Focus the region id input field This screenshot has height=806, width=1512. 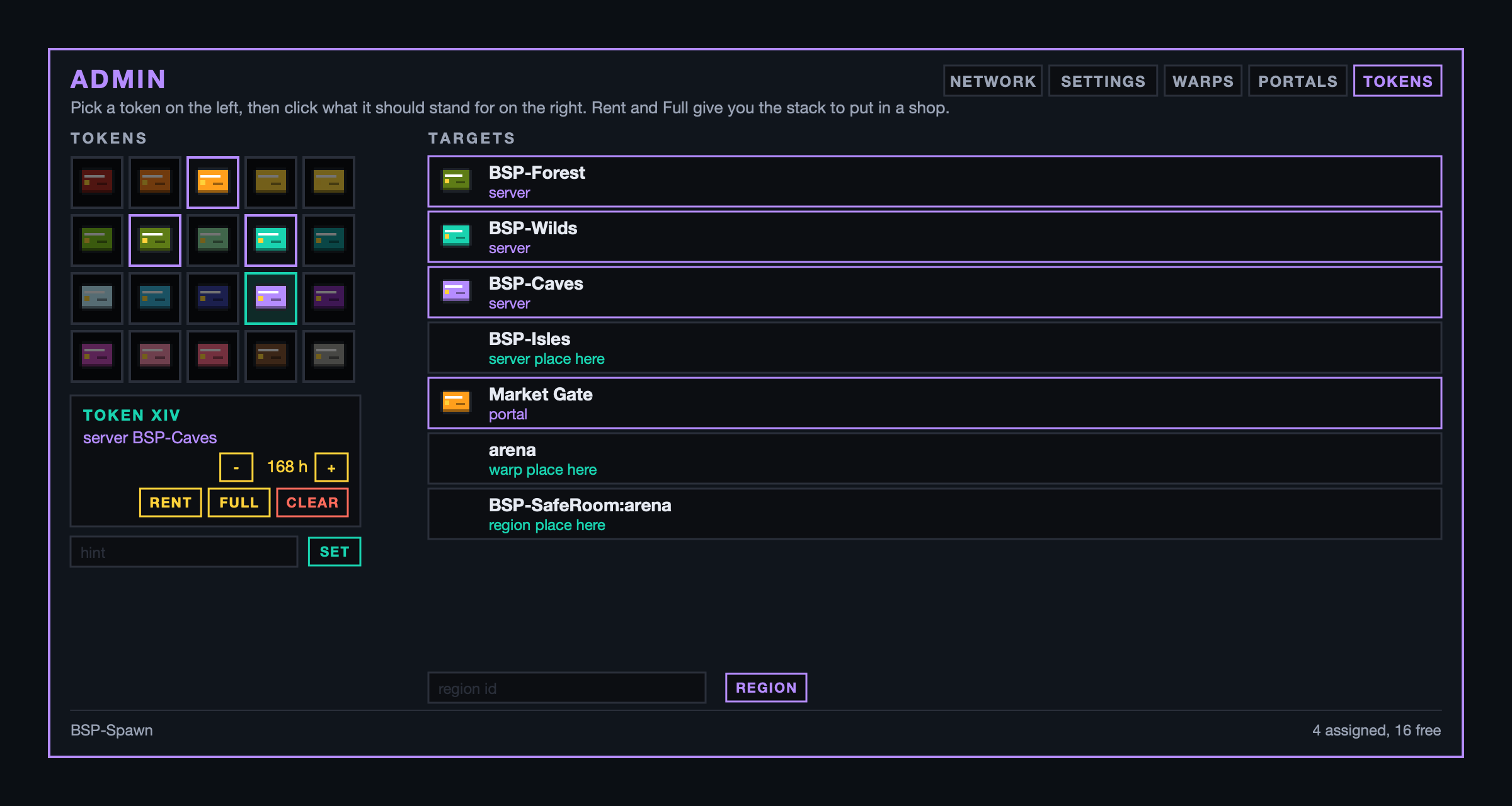pos(566,688)
